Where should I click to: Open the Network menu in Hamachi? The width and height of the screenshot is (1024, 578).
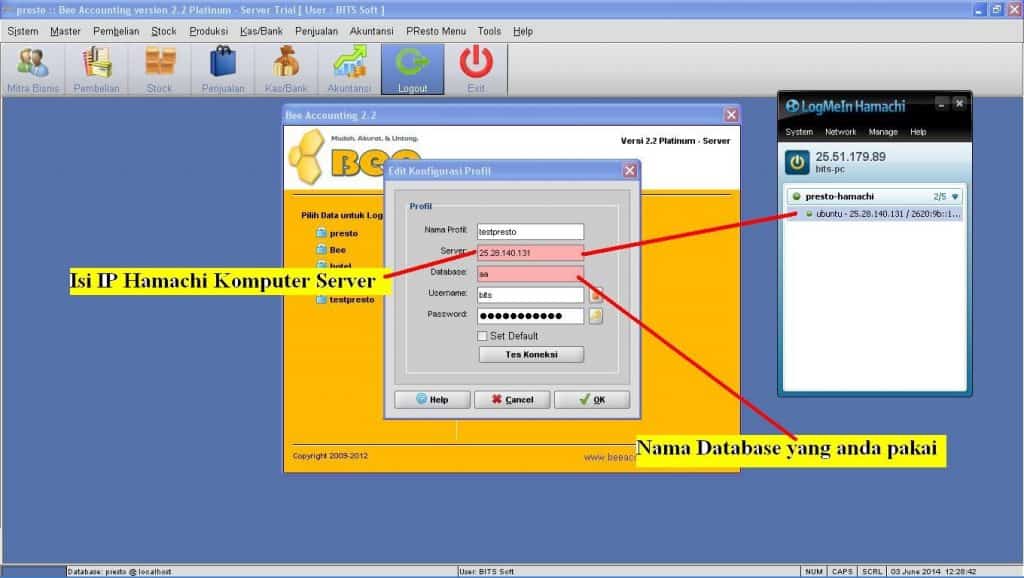(840, 132)
